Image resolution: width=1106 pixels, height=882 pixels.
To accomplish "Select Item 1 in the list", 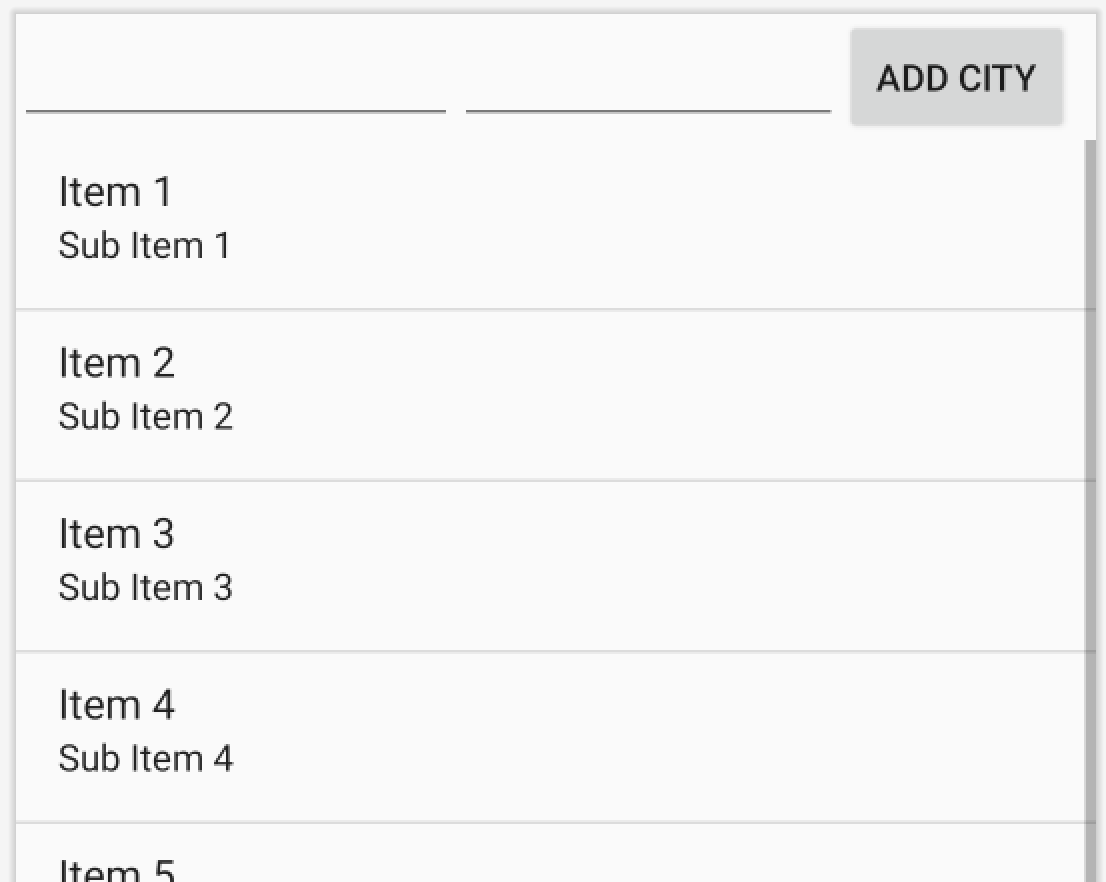I will pyautogui.click(x=116, y=192).
